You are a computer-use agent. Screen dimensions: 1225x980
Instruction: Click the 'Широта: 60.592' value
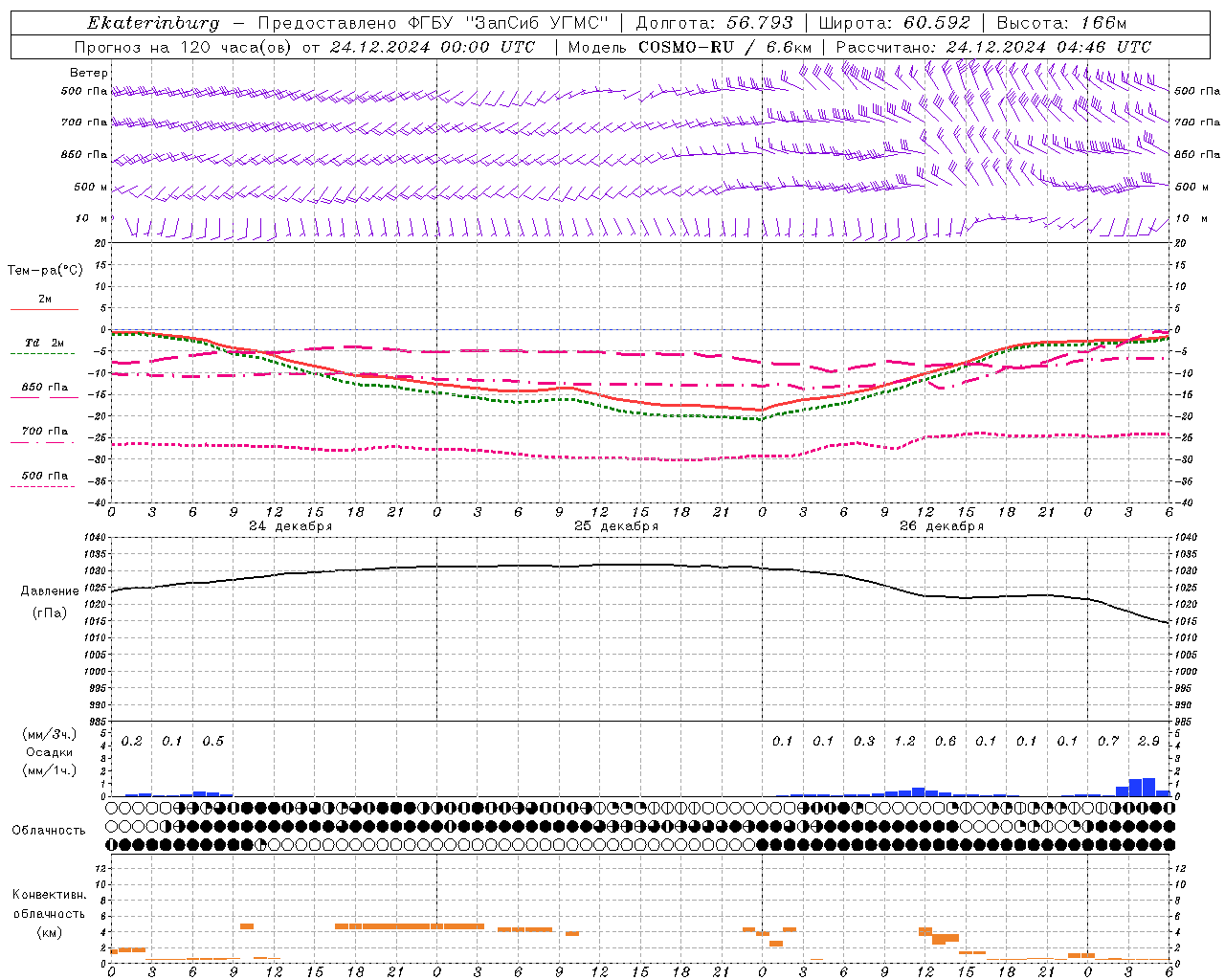click(894, 23)
